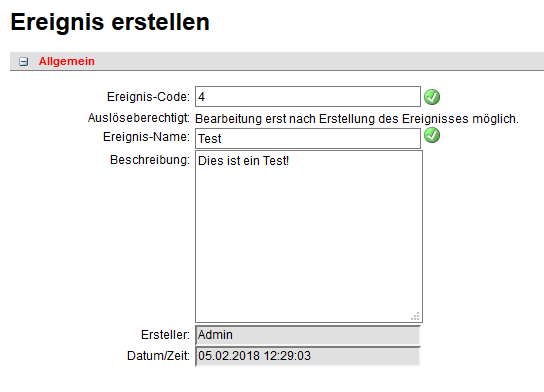The height and width of the screenshot is (392, 544).
Task: Focus the Ereignis-Name input containing Test
Action: [308, 138]
